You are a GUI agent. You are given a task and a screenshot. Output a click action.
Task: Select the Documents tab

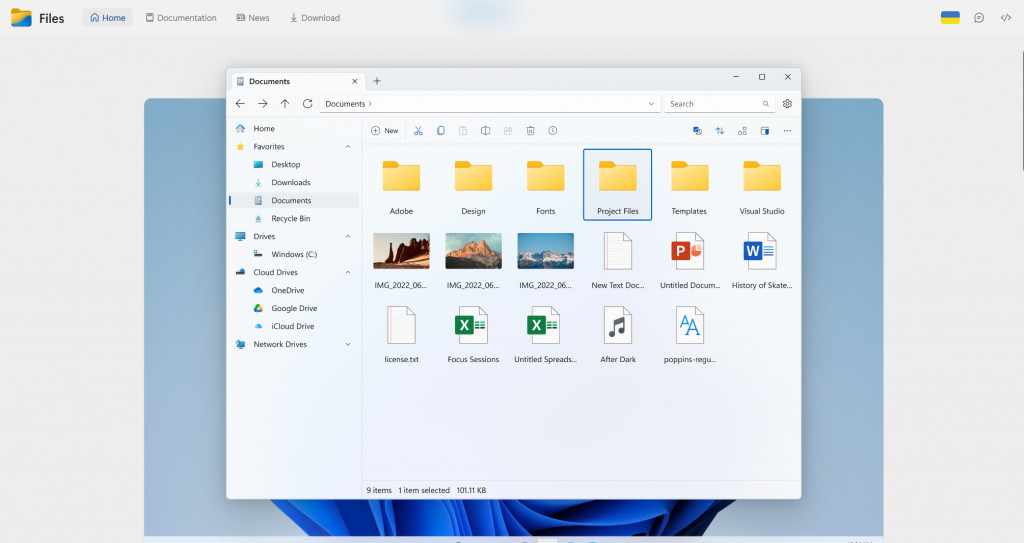click(297, 82)
